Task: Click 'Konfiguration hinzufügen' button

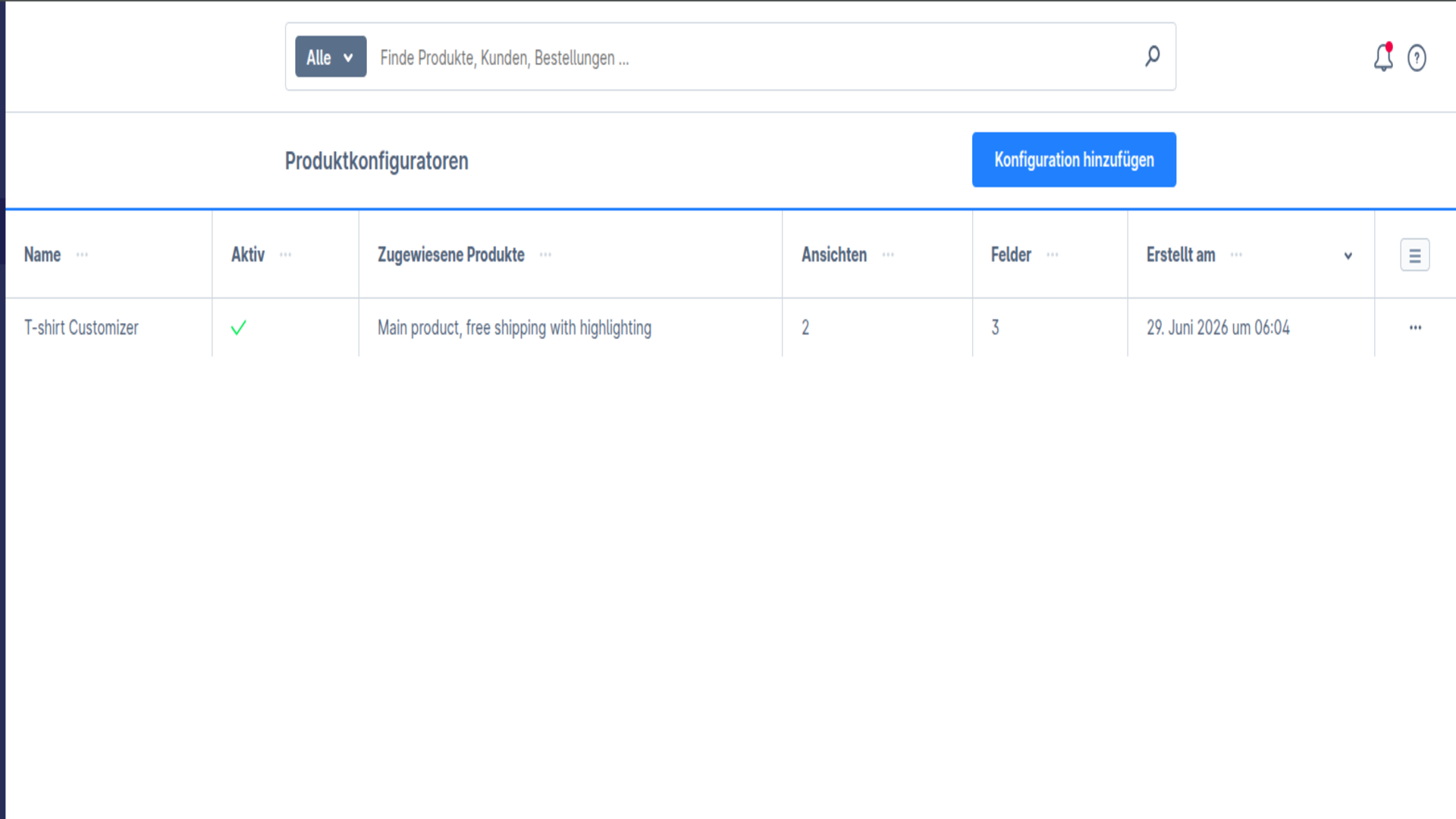Action: (1074, 160)
